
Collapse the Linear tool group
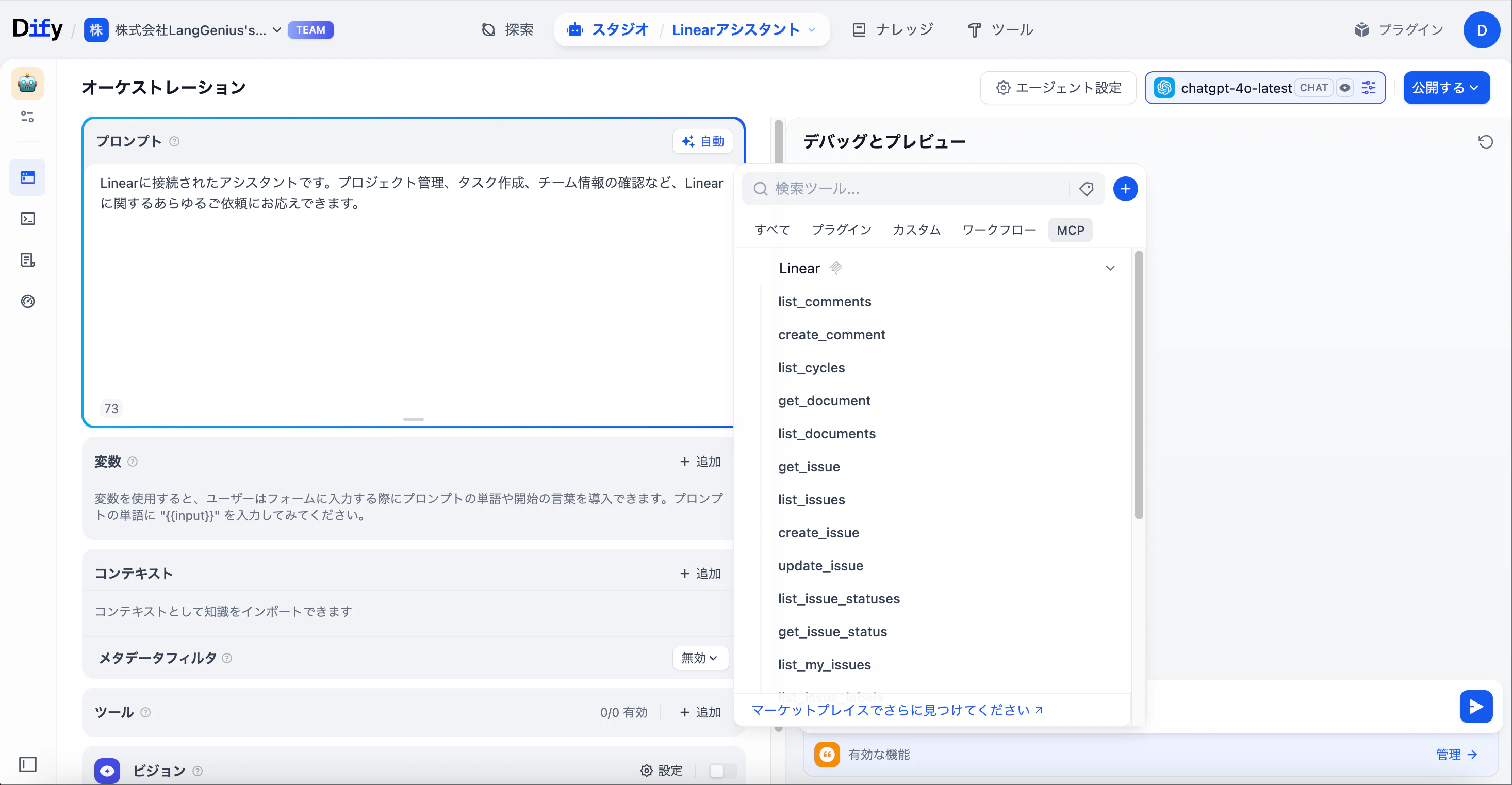pyautogui.click(x=1110, y=268)
